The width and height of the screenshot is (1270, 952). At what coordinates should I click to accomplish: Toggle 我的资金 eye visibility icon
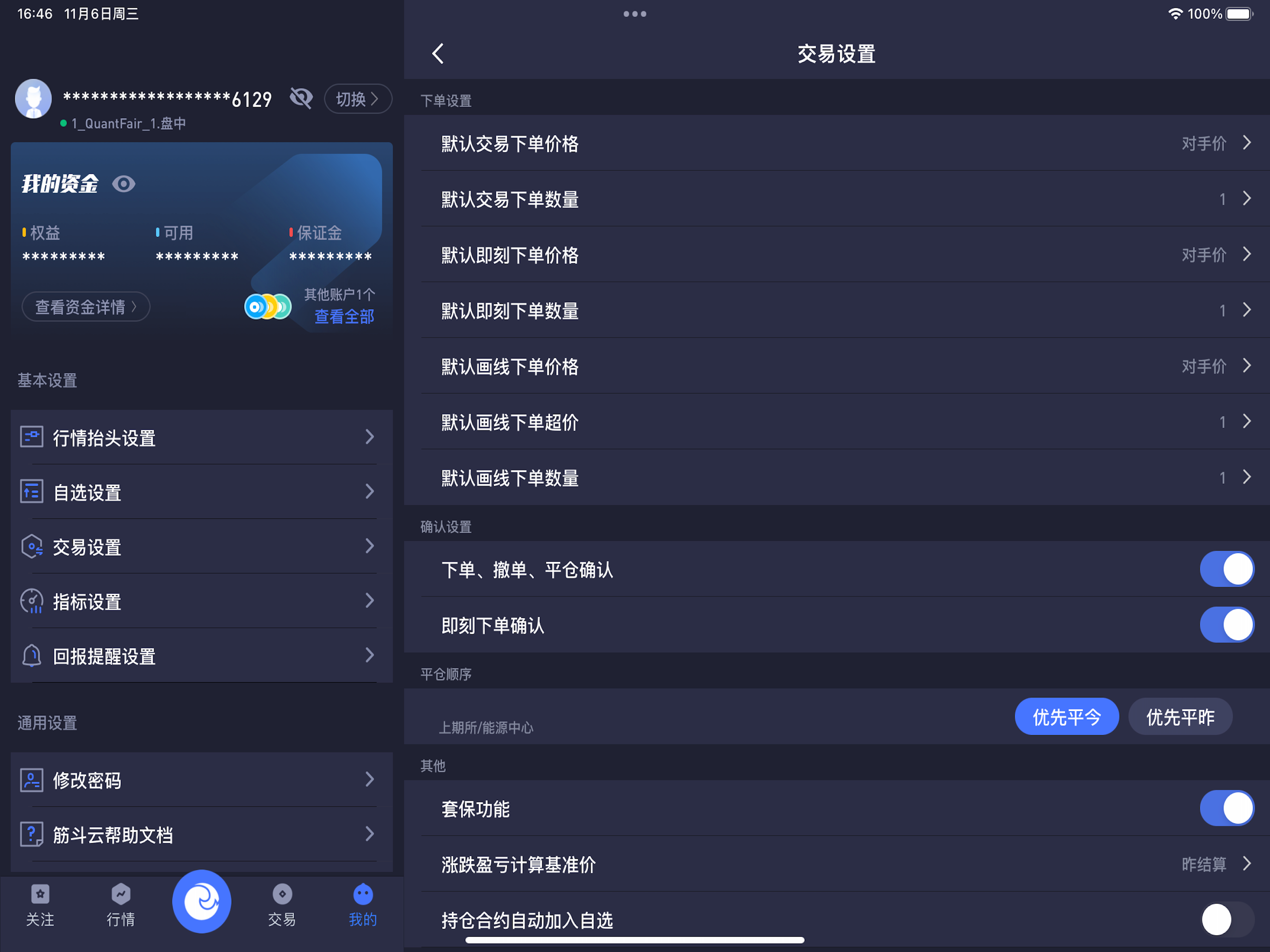click(123, 184)
